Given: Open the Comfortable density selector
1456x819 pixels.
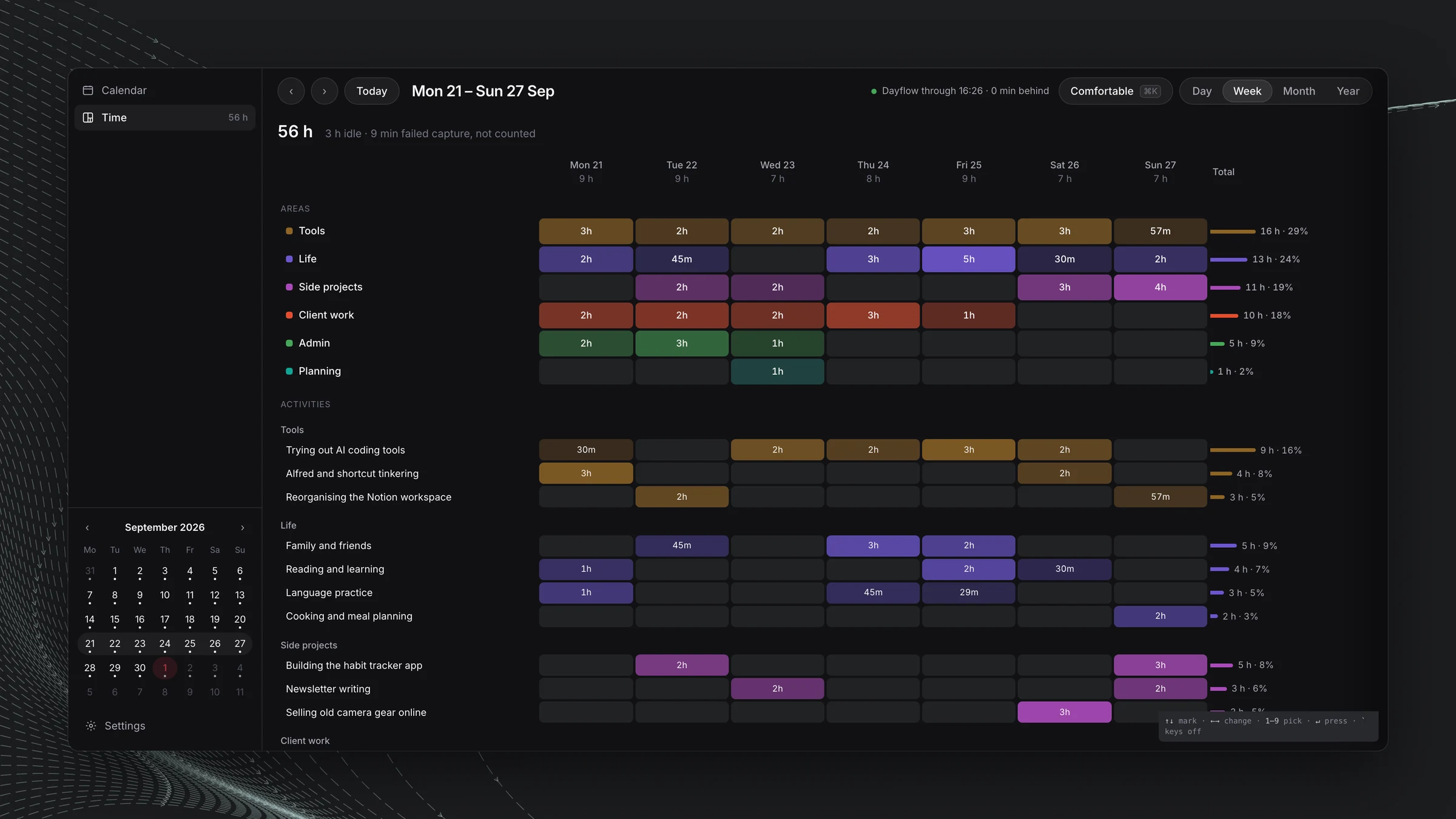Looking at the screenshot, I should (1115, 91).
